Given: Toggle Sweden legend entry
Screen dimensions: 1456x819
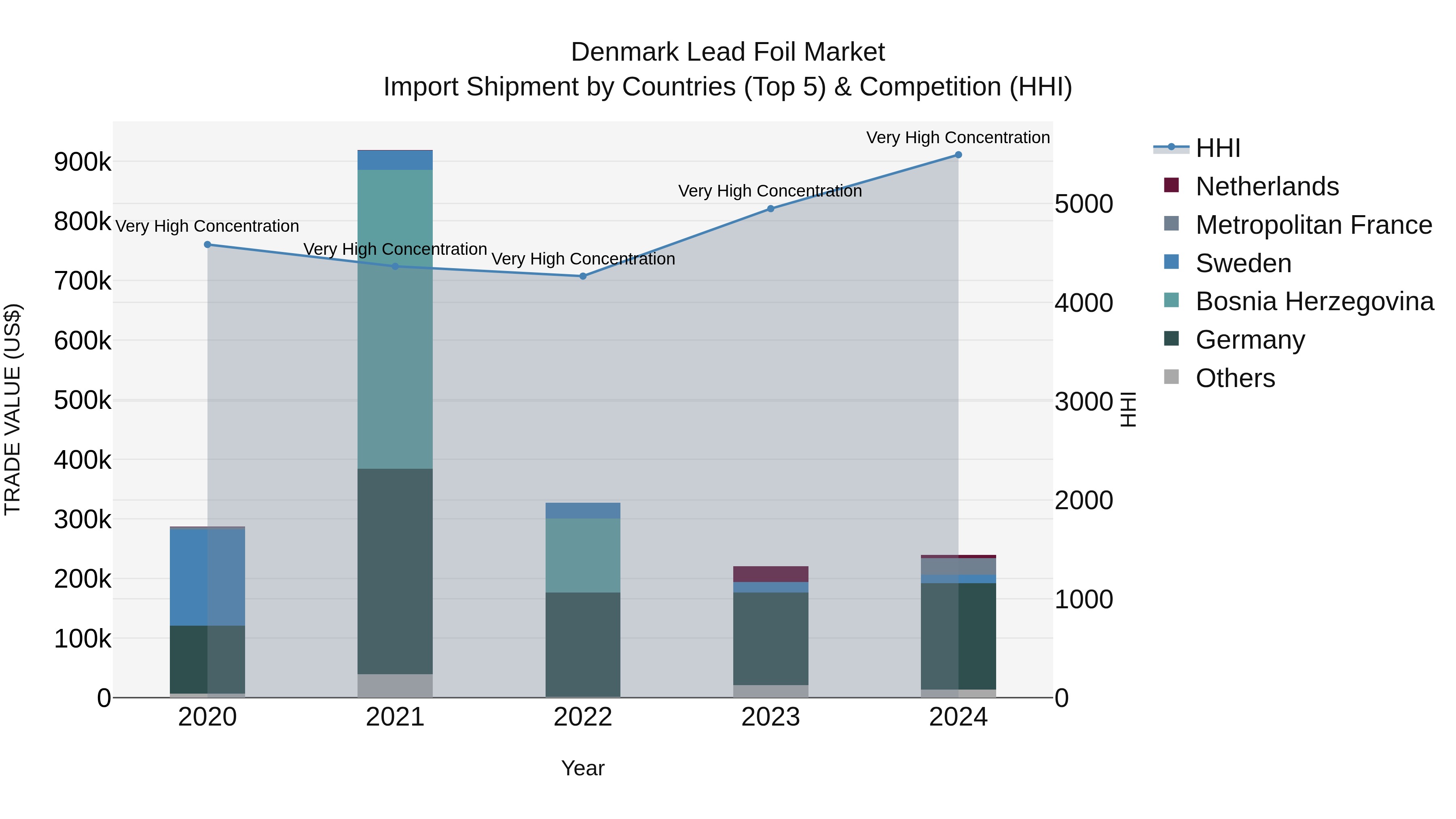Looking at the screenshot, I should (x=1227, y=263).
